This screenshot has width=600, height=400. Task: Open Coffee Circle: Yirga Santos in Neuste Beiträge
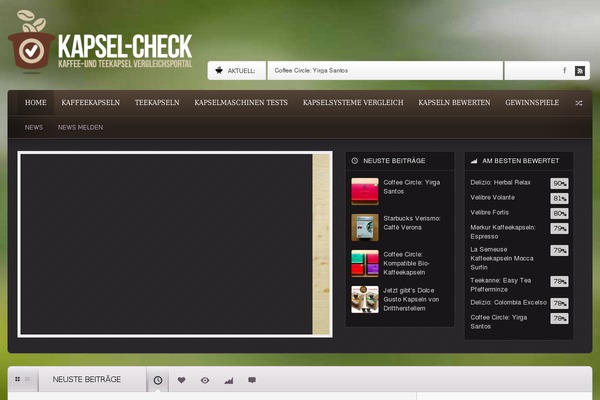[x=412, y=187]
